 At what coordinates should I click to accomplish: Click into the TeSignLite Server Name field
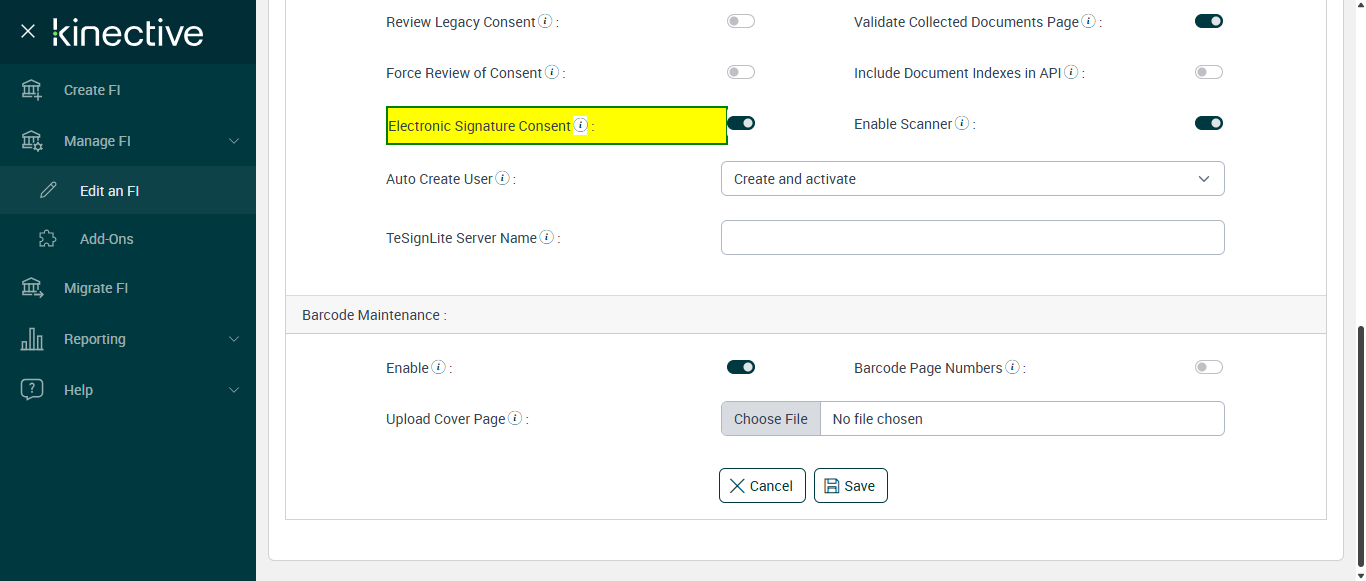point(972,238)
